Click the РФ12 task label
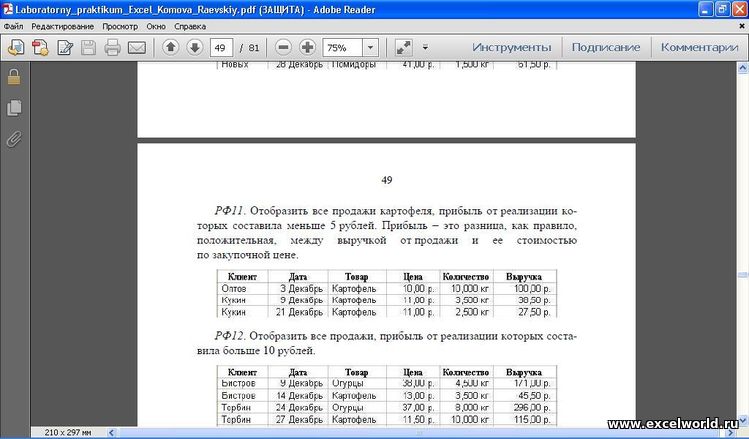This screenshot has width=749, height=439. [229, 336]
